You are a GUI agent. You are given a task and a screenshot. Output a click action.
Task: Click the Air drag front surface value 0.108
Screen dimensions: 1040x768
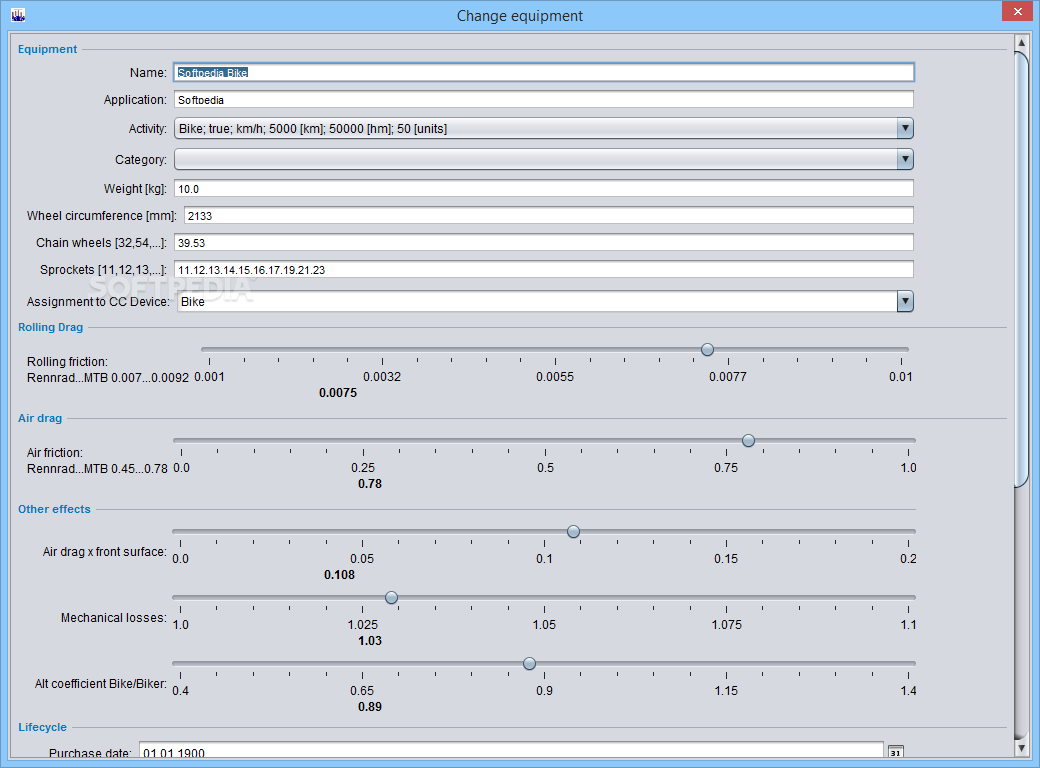click(339, 574)
